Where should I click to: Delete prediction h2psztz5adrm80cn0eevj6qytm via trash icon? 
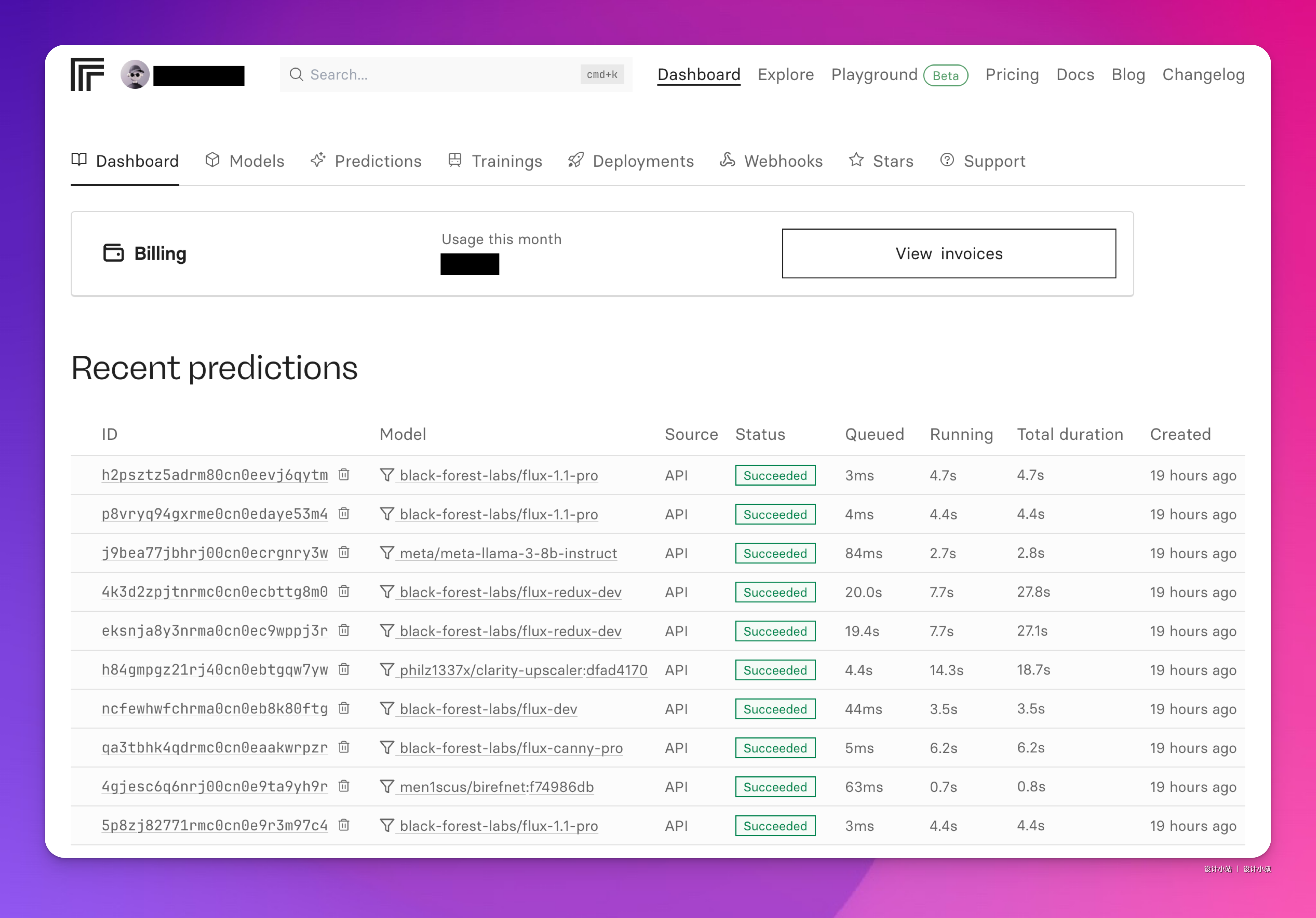tap(344, 474)
